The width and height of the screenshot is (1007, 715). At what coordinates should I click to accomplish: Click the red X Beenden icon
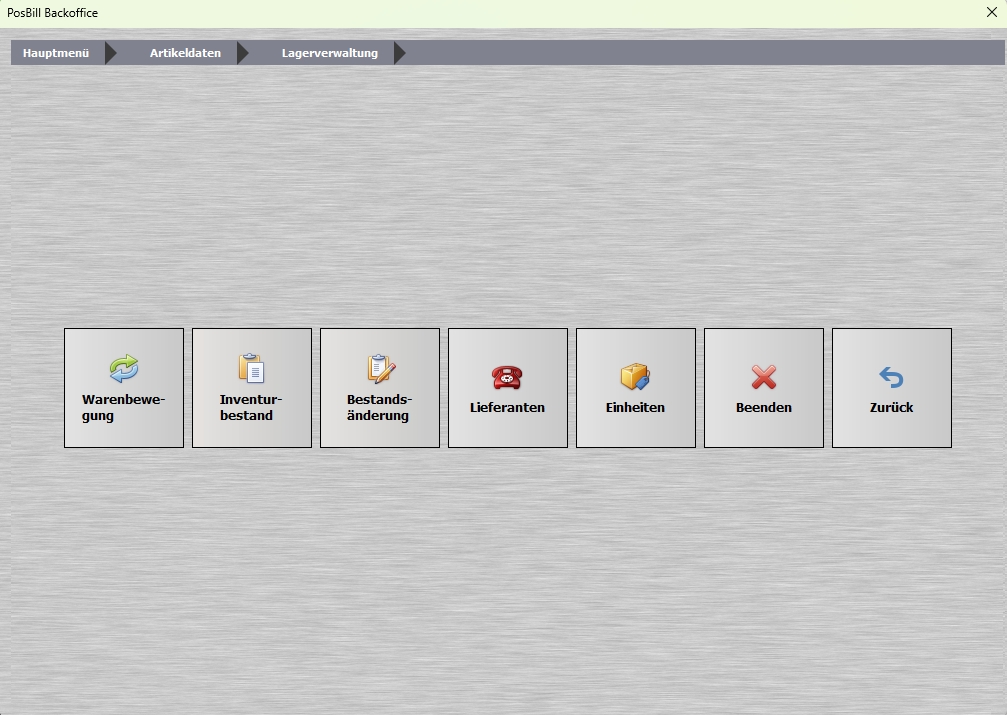point(764,377)
